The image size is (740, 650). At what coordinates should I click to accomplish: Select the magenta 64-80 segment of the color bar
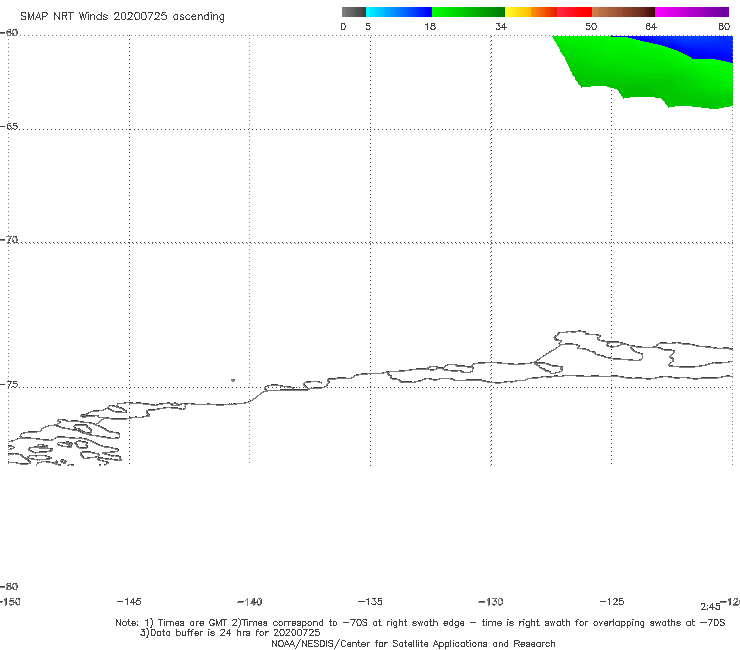pos(692,12)
